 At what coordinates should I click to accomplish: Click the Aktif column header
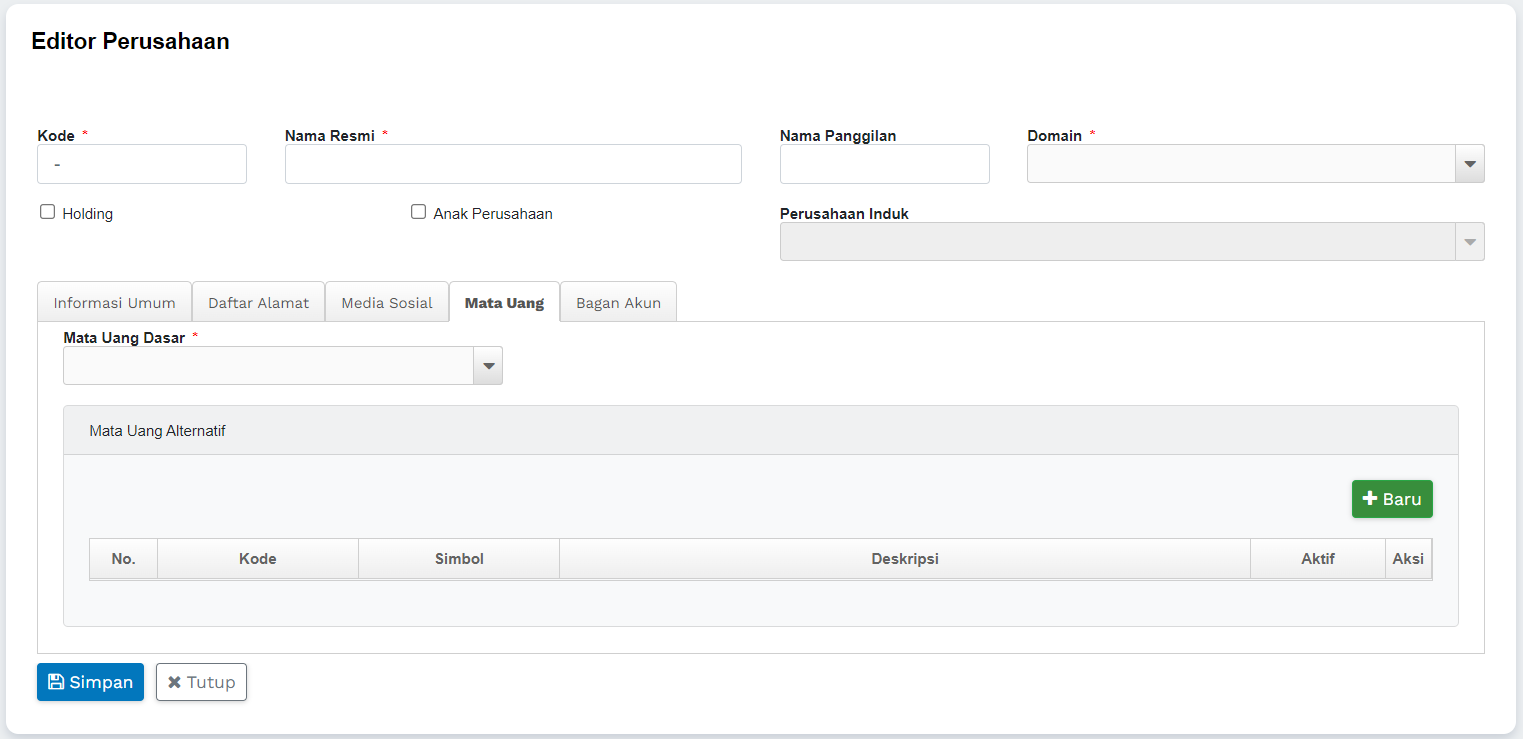pos(1317,559)
